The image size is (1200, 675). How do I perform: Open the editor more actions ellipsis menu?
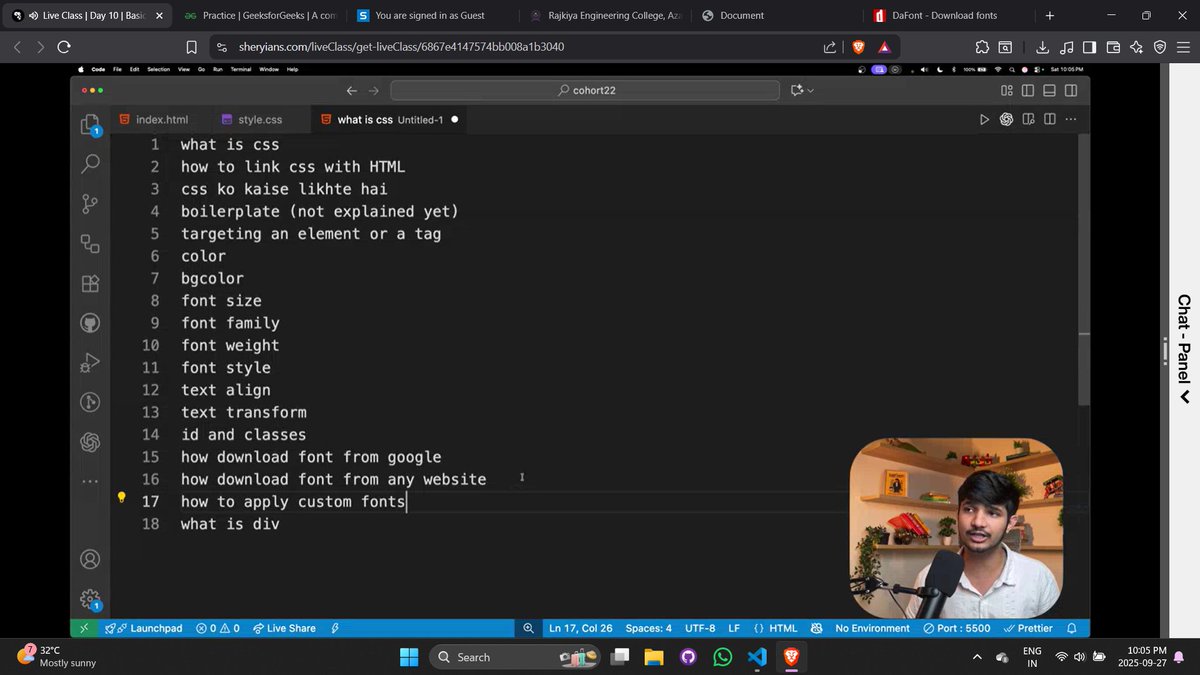(1071, 119)
